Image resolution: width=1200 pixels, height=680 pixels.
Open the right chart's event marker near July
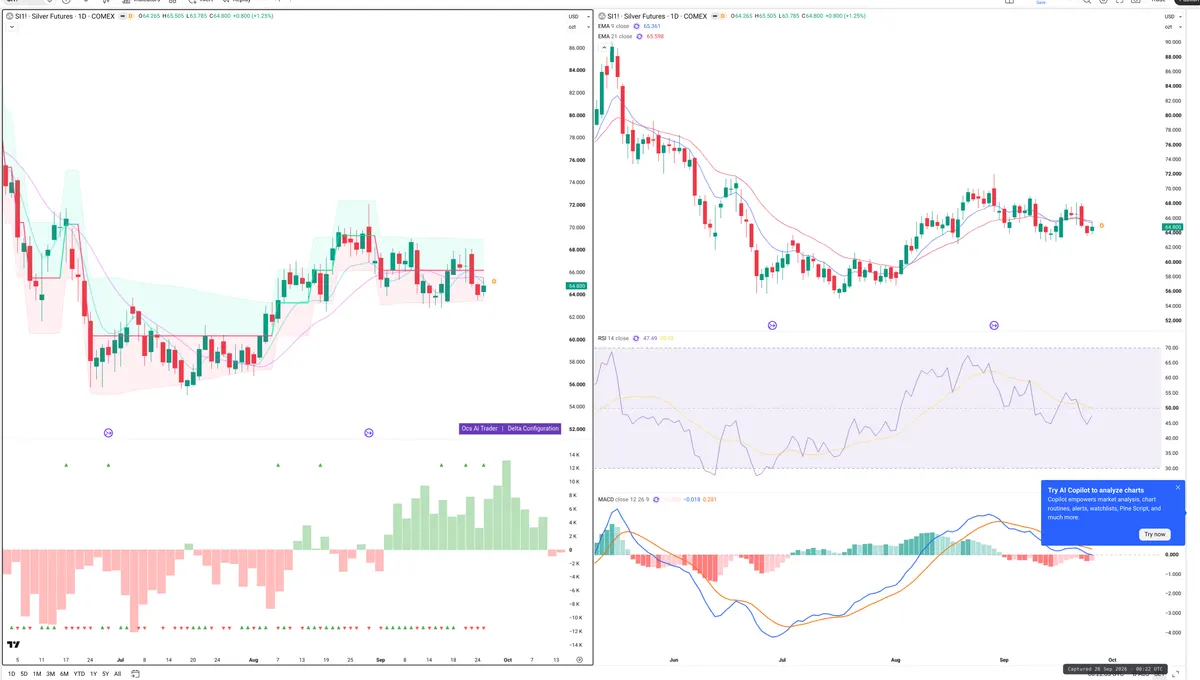click(x=772, y=325)
